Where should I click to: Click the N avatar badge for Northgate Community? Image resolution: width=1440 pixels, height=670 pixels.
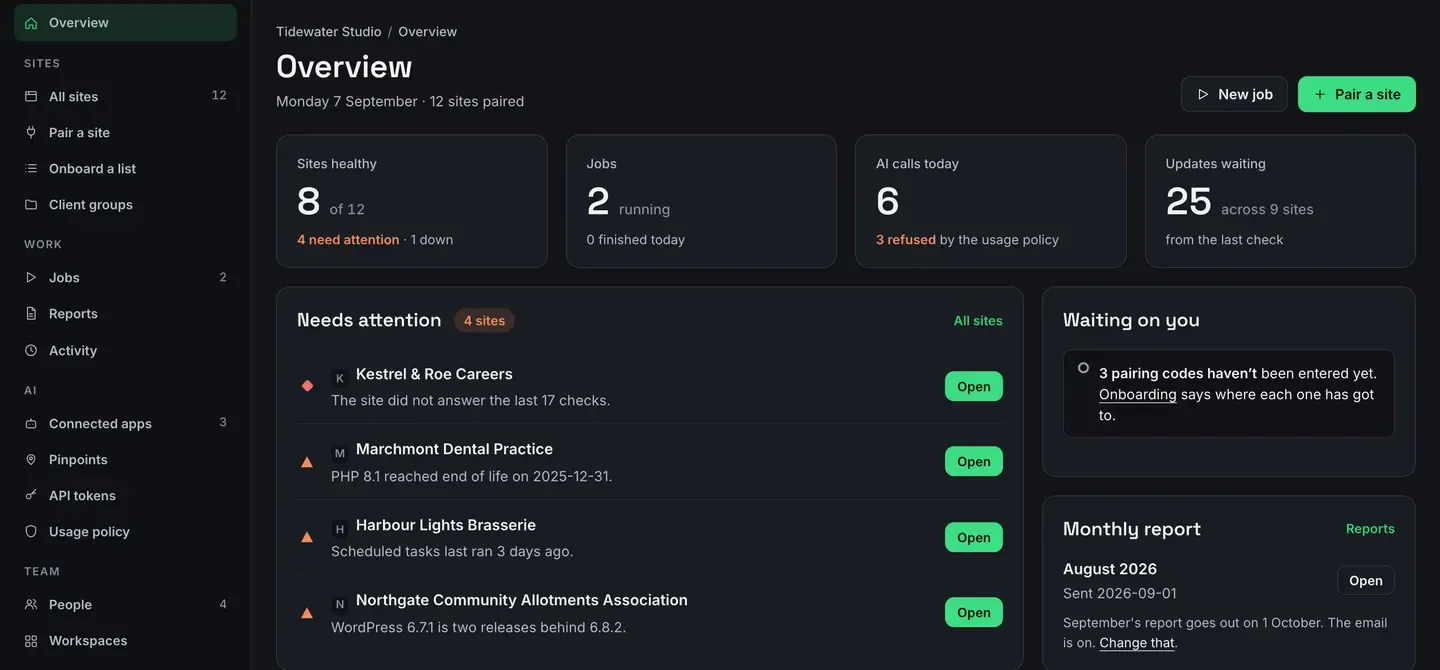pos(340,604)
